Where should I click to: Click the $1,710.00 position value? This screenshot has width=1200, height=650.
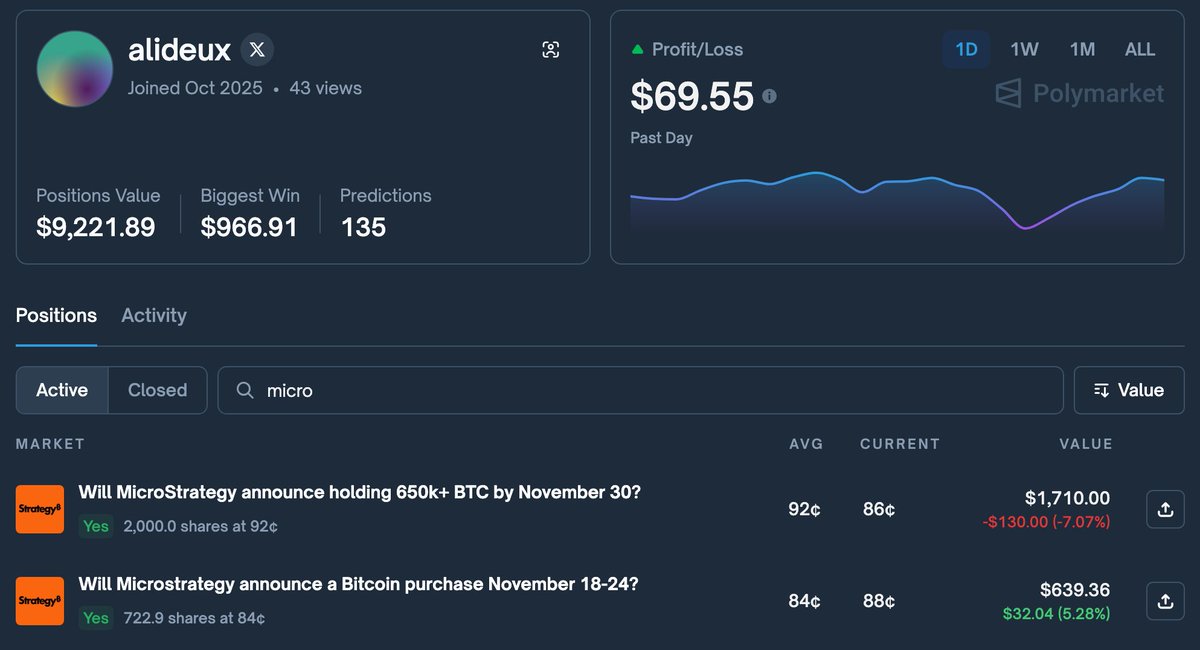pos(1067,498)
